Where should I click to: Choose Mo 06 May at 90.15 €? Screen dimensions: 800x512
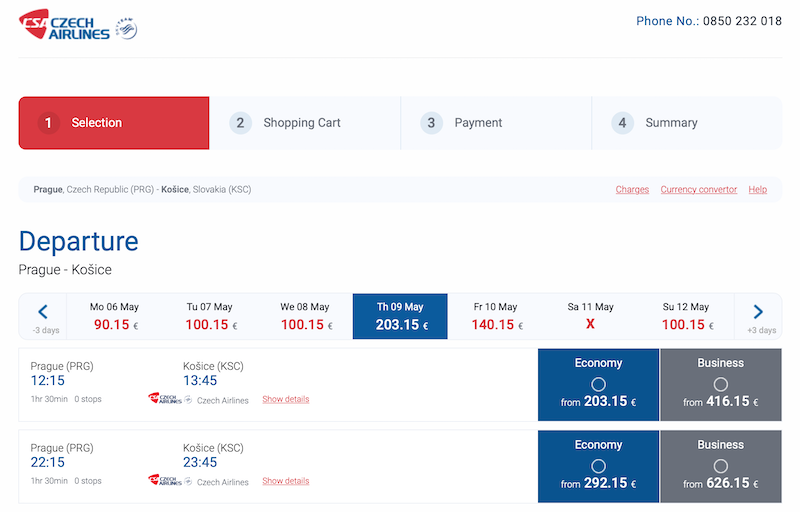(114, 316)
